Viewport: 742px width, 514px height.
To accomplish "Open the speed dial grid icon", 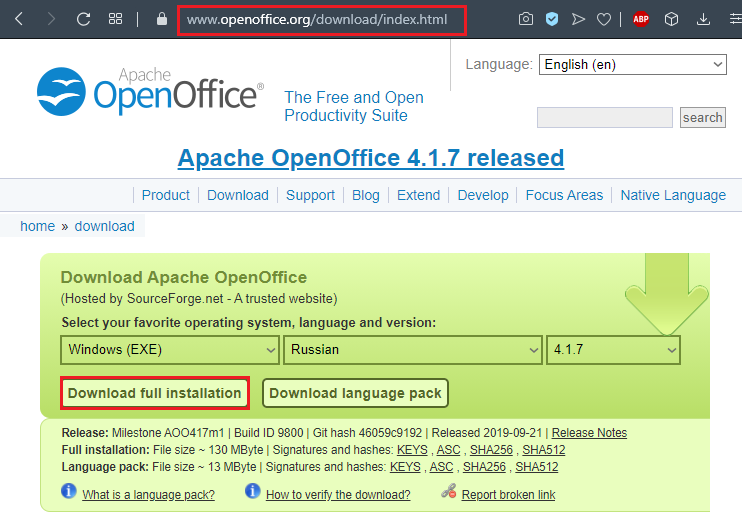I will click(x=115, y=19).
